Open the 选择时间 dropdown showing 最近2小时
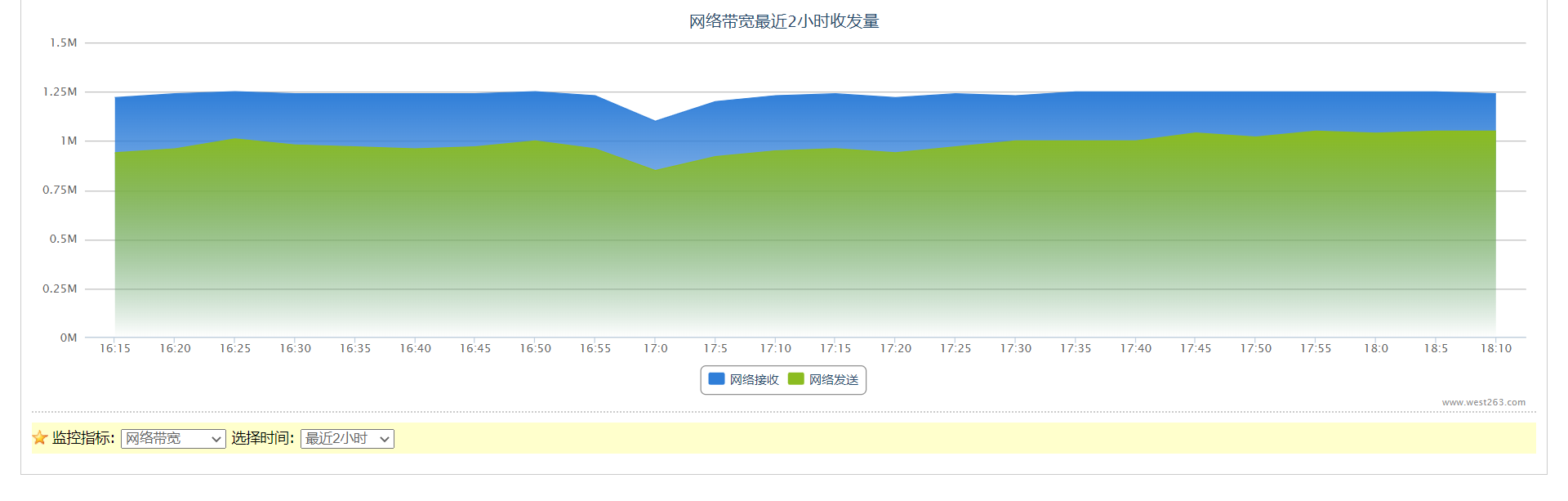 click(347, 439)
